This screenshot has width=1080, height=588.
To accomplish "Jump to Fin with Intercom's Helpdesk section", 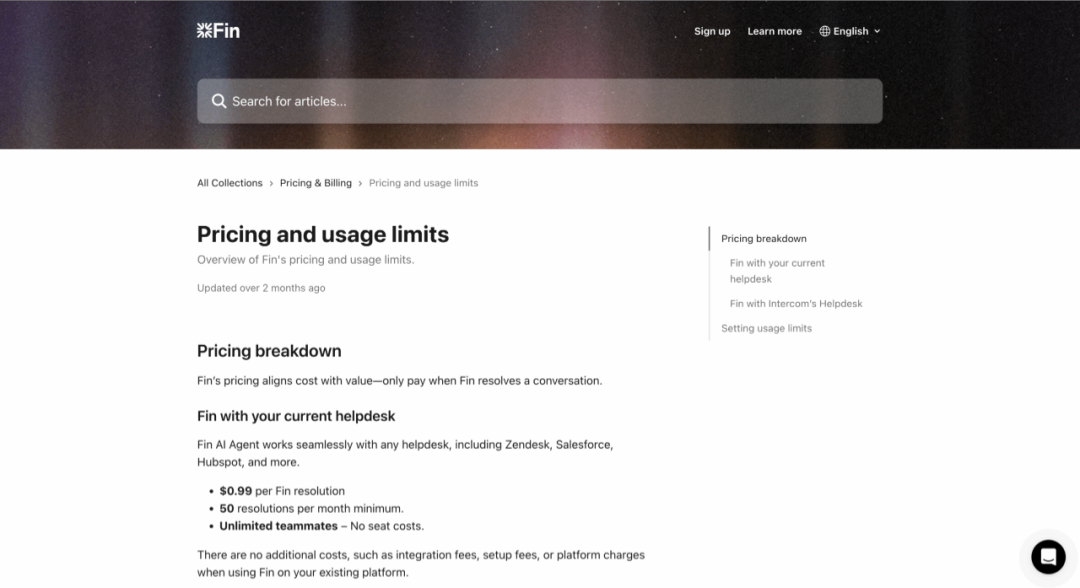I will 795,304.
